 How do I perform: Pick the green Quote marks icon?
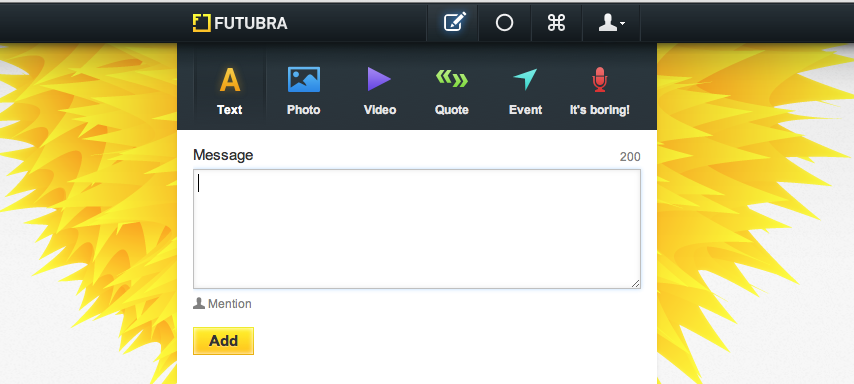(x=452, y=79)
